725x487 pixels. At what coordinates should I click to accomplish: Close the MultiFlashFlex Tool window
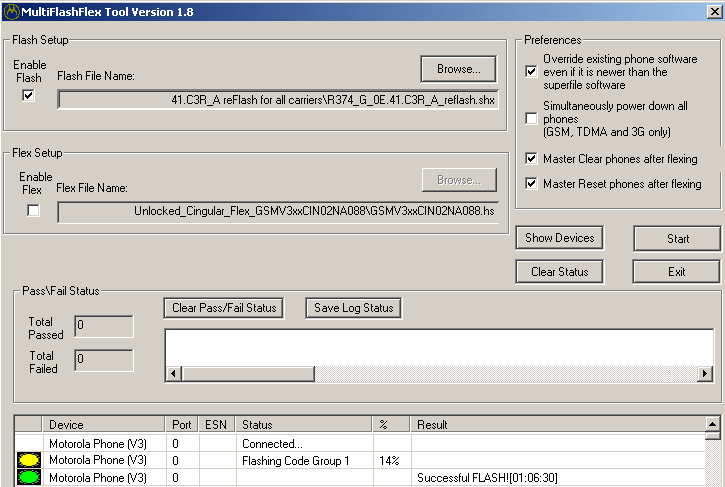click(x=714, y=12)
